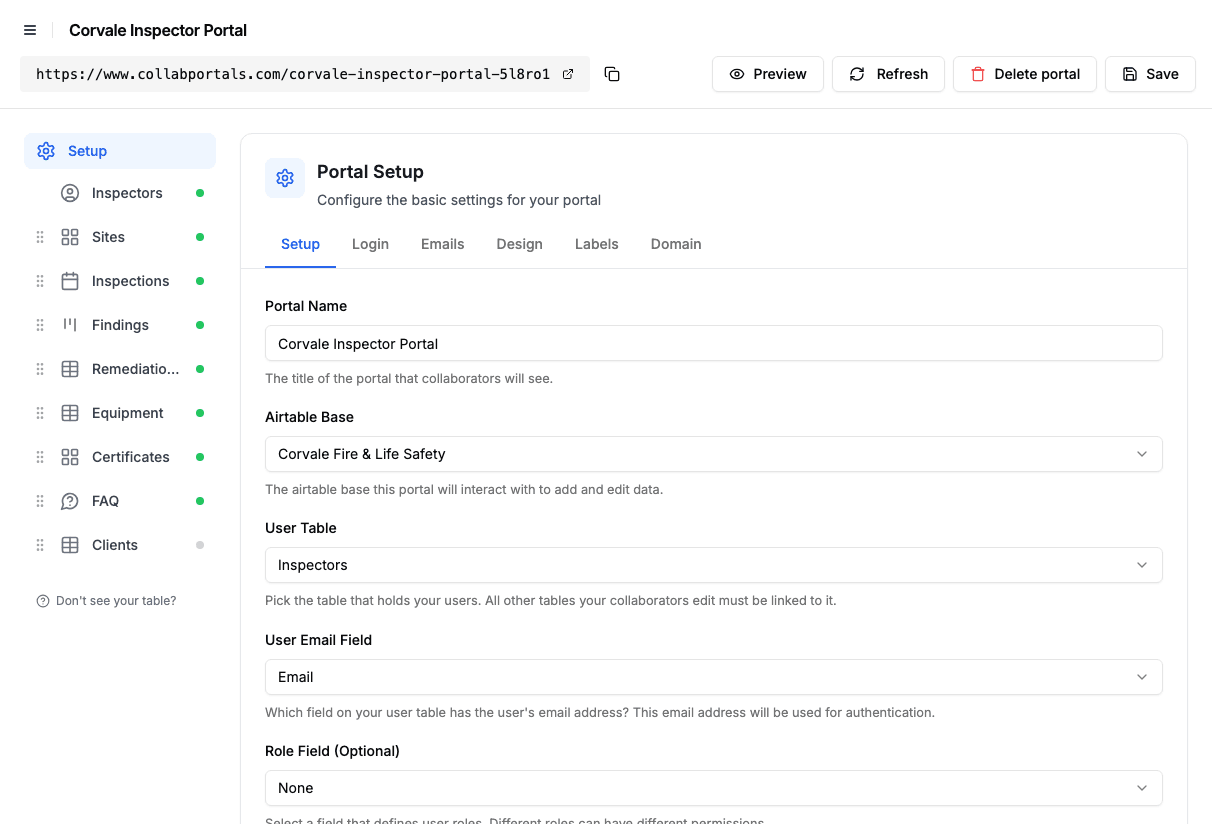The height and width of the screenshot is (824, 1212).
Task: Open the User Table dropdown
Action: tap(713, 565)
